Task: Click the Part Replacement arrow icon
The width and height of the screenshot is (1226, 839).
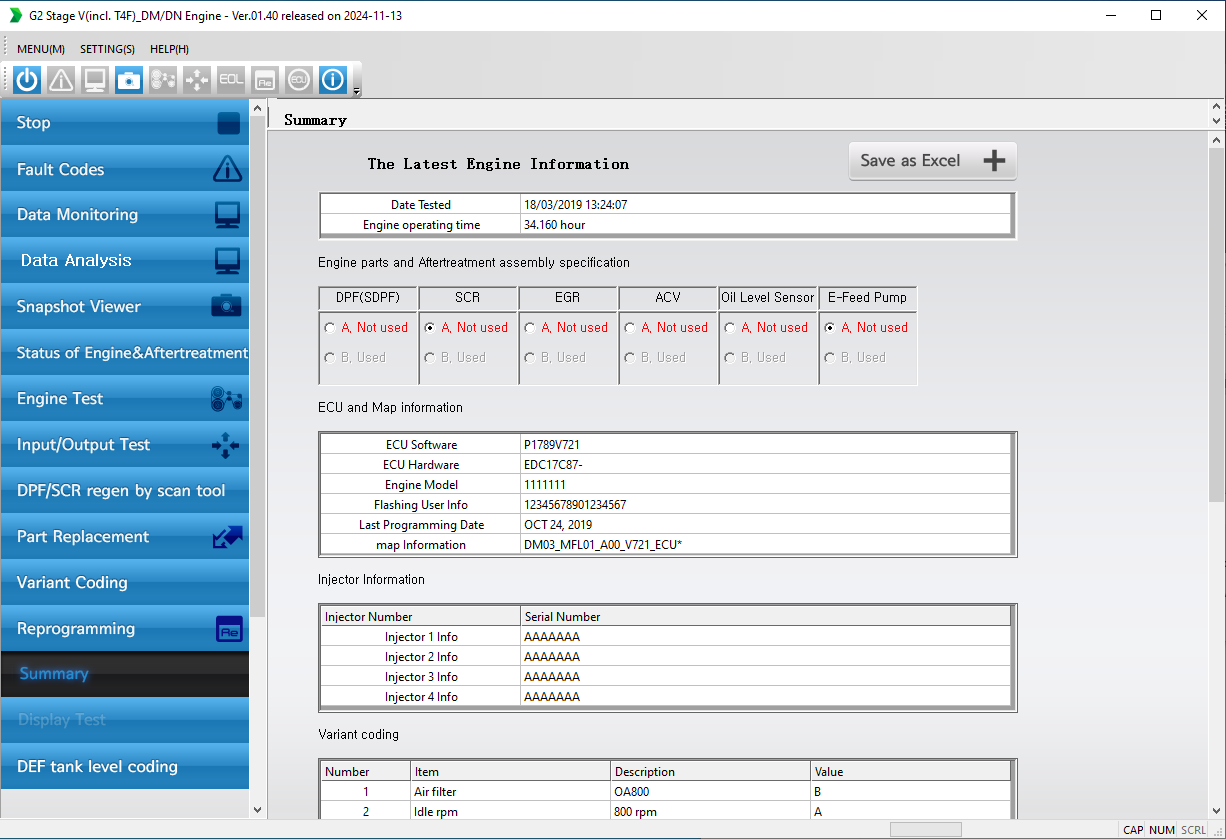Action: [228, 538]
